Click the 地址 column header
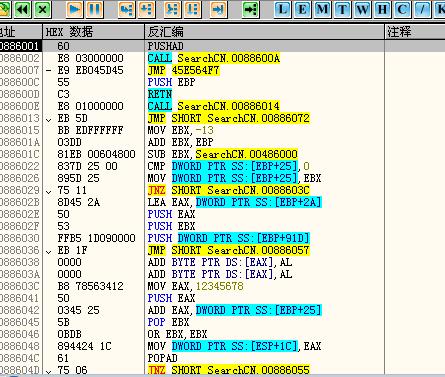445x377 pixels. pos(21,32)
